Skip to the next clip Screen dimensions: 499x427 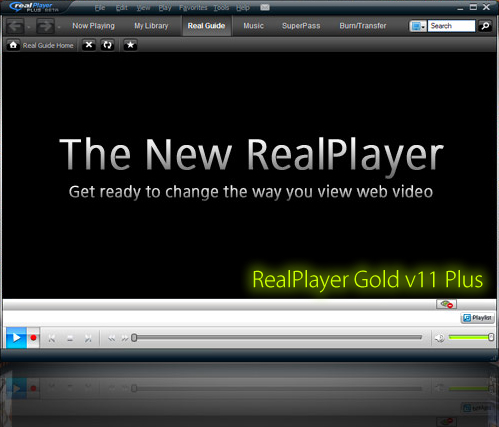88,339
